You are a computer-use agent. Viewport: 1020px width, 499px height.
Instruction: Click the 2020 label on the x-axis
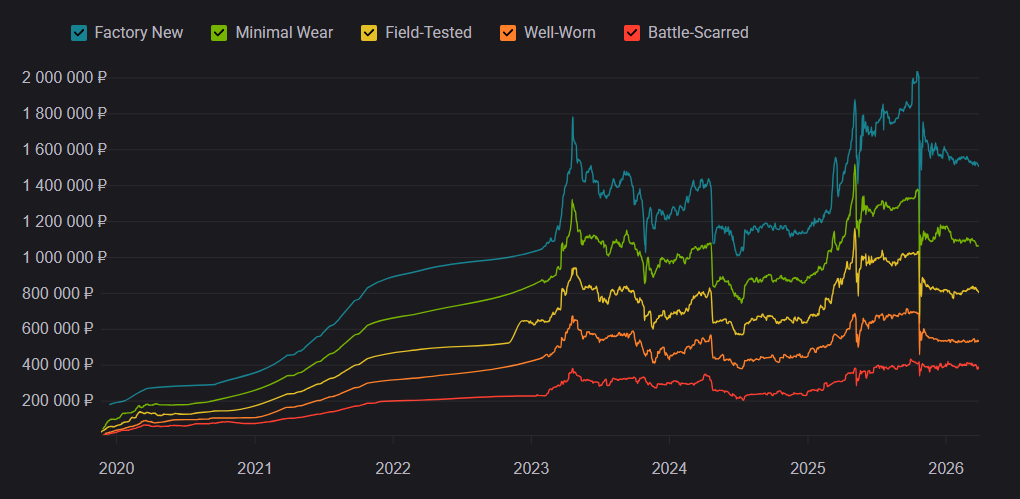[x=117, y=467]
